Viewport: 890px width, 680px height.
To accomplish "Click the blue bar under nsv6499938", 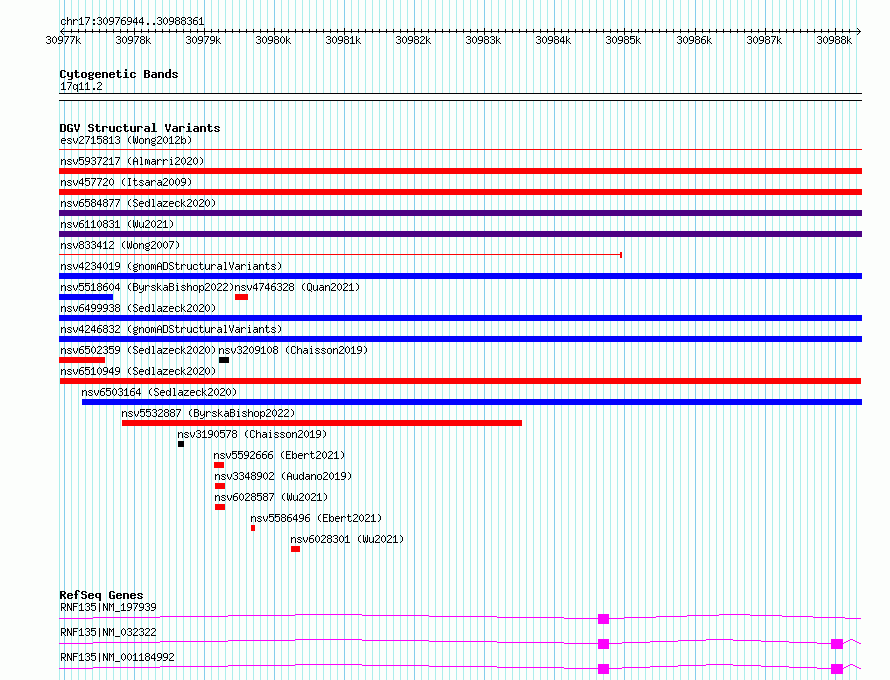I will tap(460, 318).
